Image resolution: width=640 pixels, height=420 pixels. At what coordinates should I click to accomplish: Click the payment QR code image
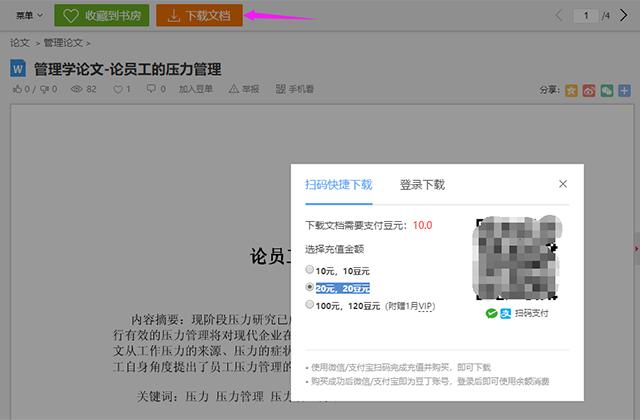point(517,258)
